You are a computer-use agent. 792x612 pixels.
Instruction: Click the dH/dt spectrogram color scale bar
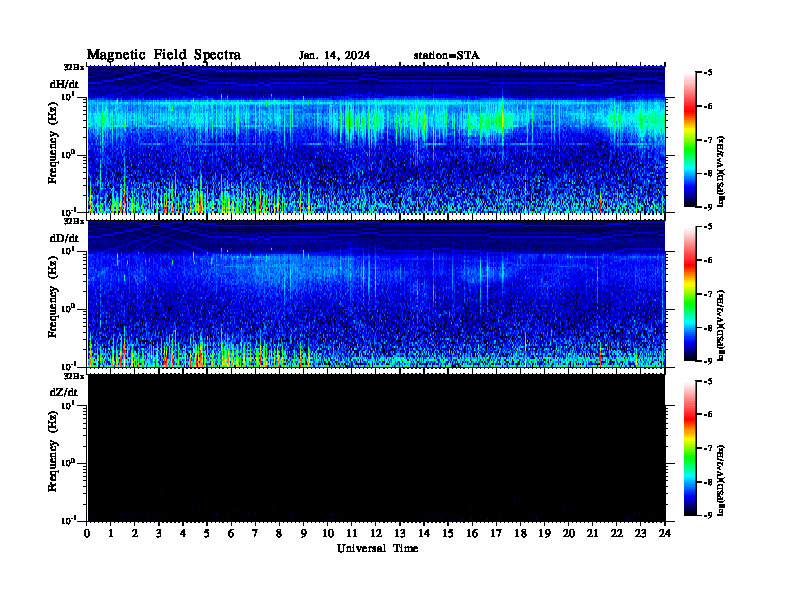pos(689,140)
